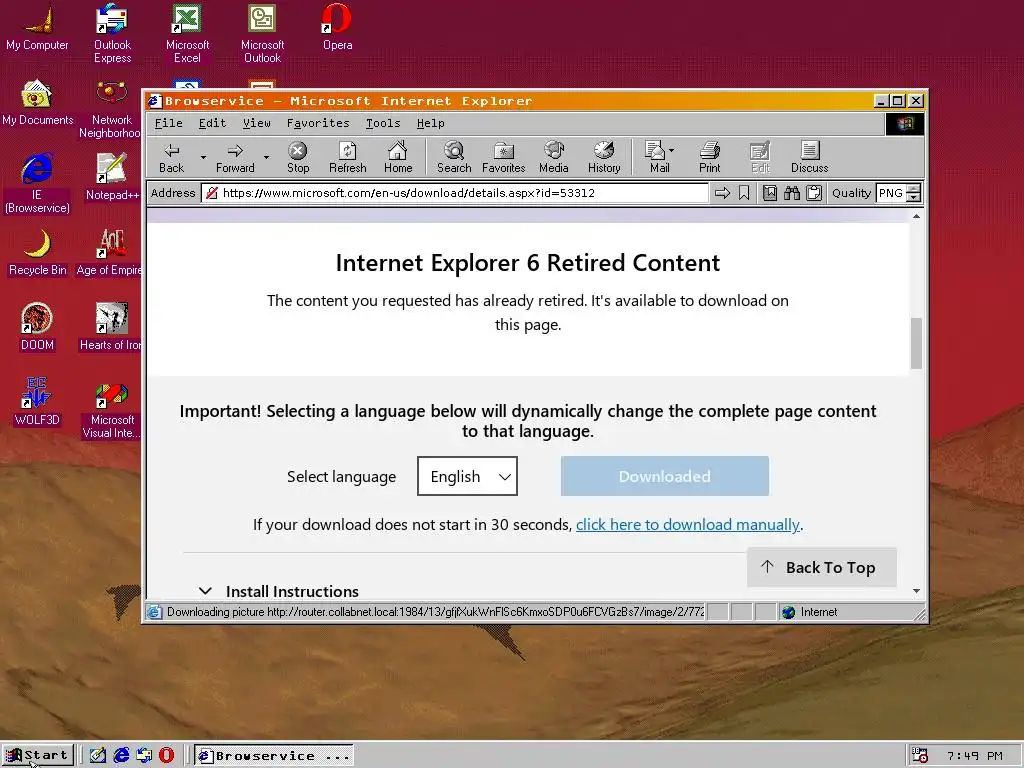Image resolution: width=1024 pixels, height=768 pixels.
Task: Open the Media toolbar button
Action: click(554, 157)
